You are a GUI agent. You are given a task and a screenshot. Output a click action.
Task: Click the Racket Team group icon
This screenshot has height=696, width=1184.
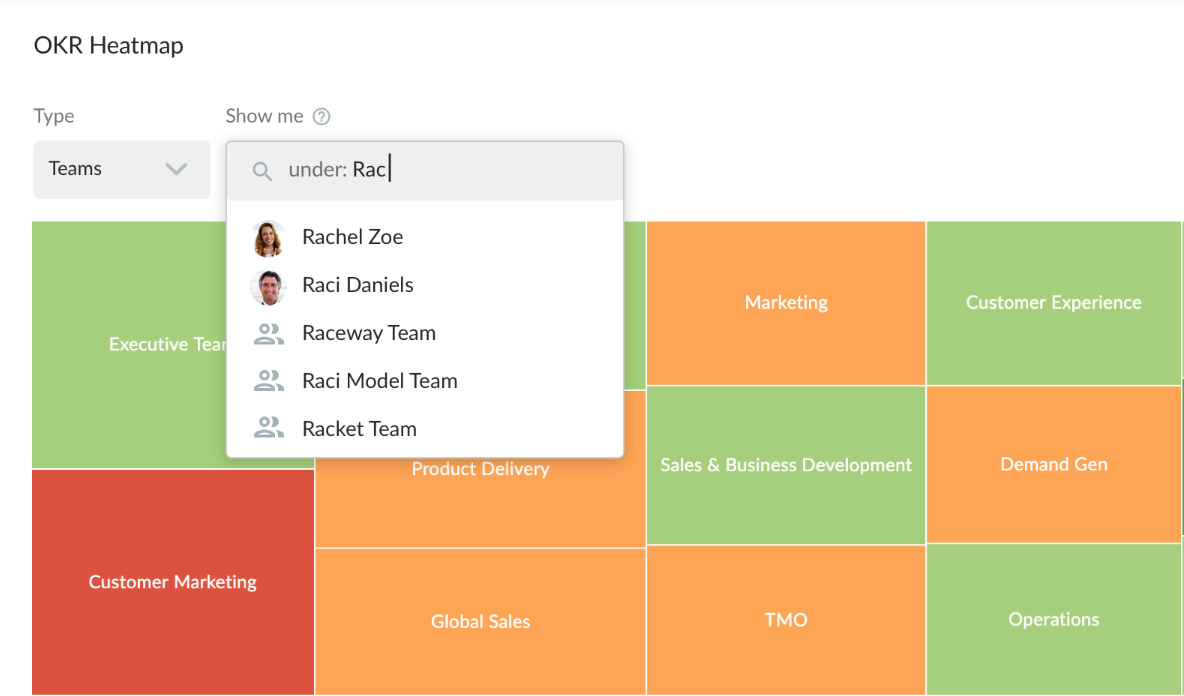[269, 429]
